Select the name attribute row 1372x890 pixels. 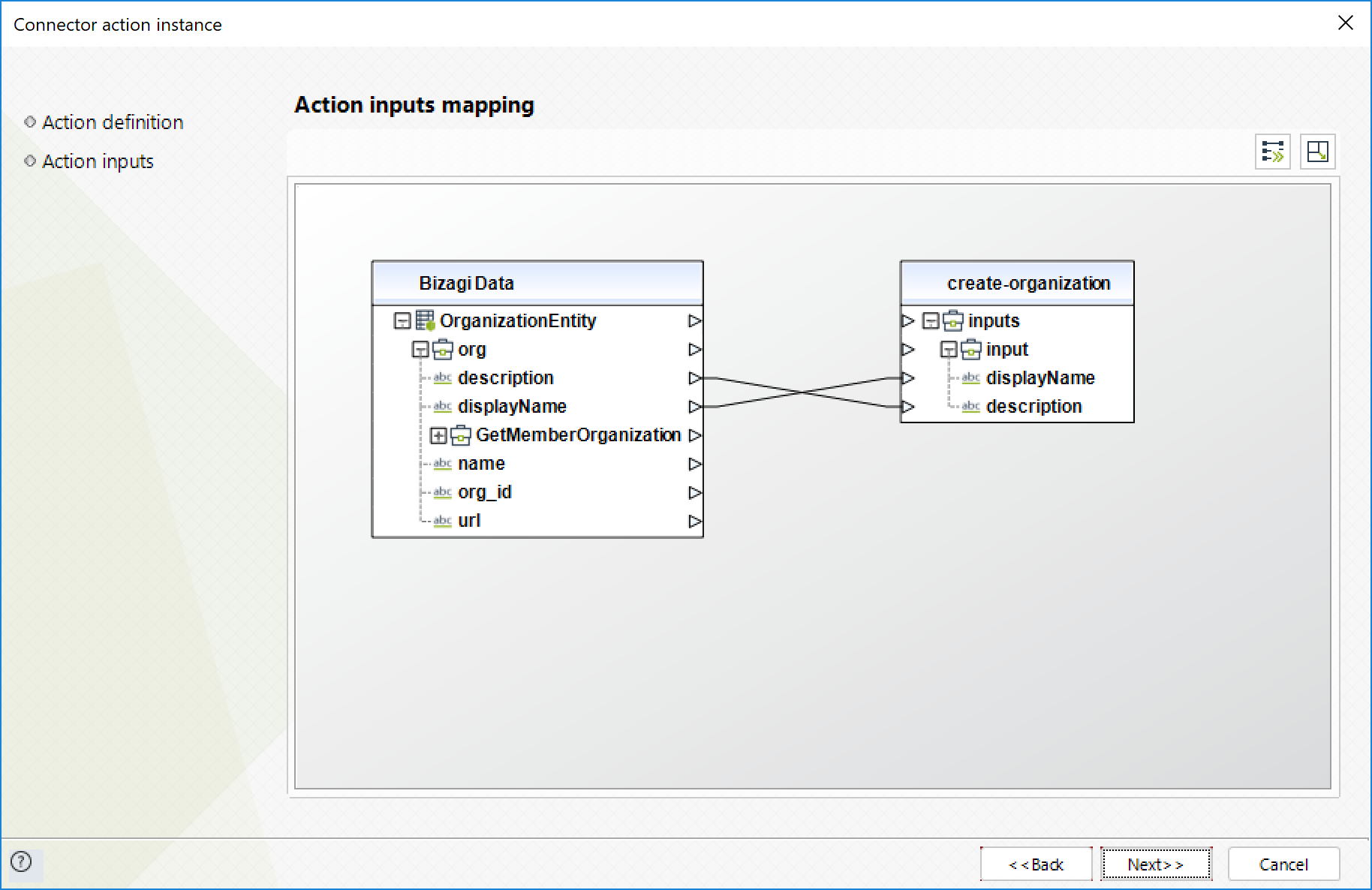coord(481,464)
